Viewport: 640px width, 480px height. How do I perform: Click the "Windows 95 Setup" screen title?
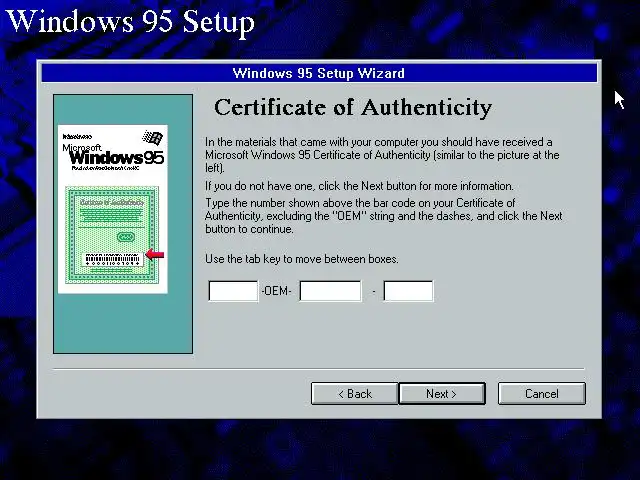tap(130, 21)
